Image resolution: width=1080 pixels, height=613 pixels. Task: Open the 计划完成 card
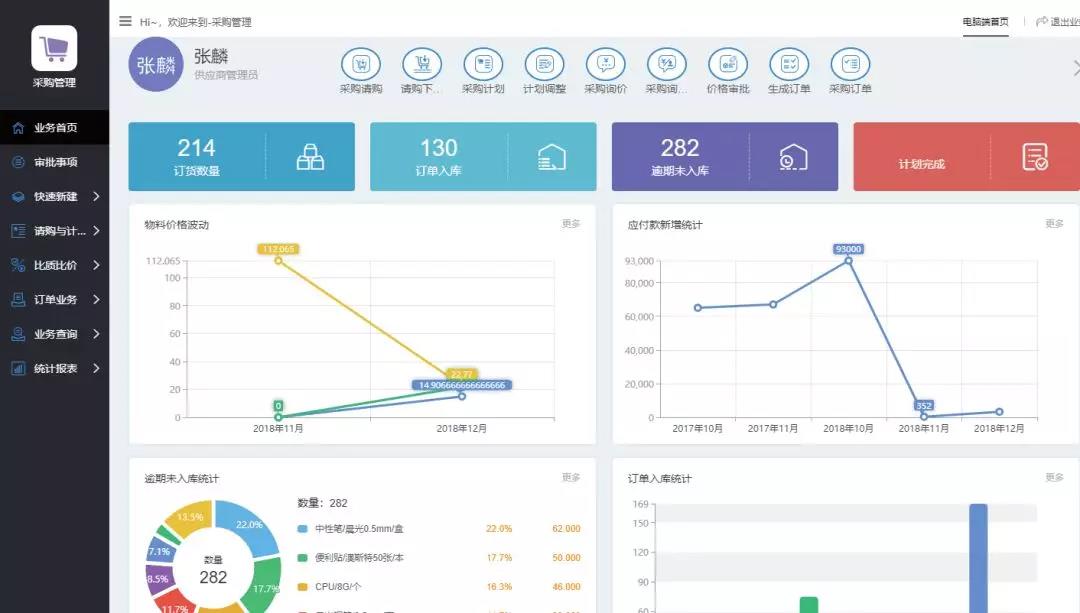[966, 157]
